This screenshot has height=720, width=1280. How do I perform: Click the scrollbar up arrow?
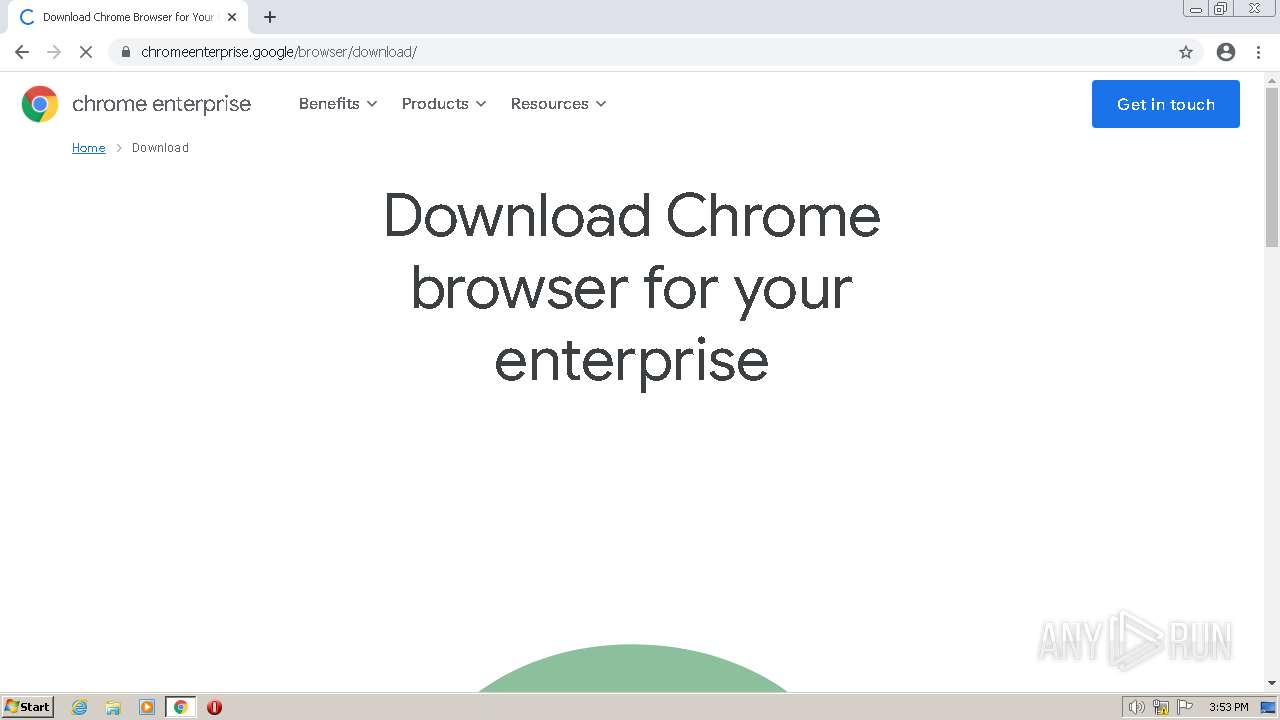[x=1272, y=80]
